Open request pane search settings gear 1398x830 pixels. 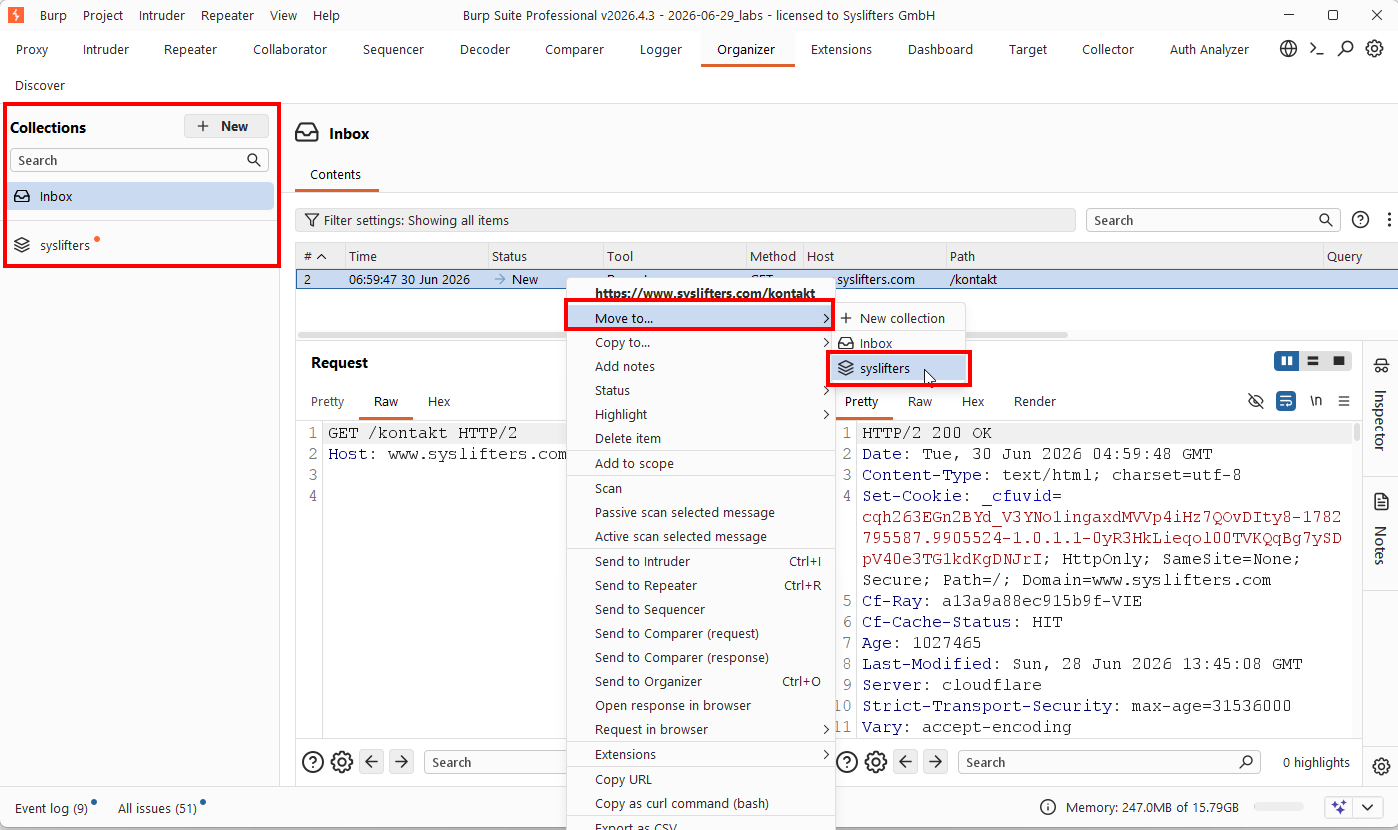click(x=342, y=762)
